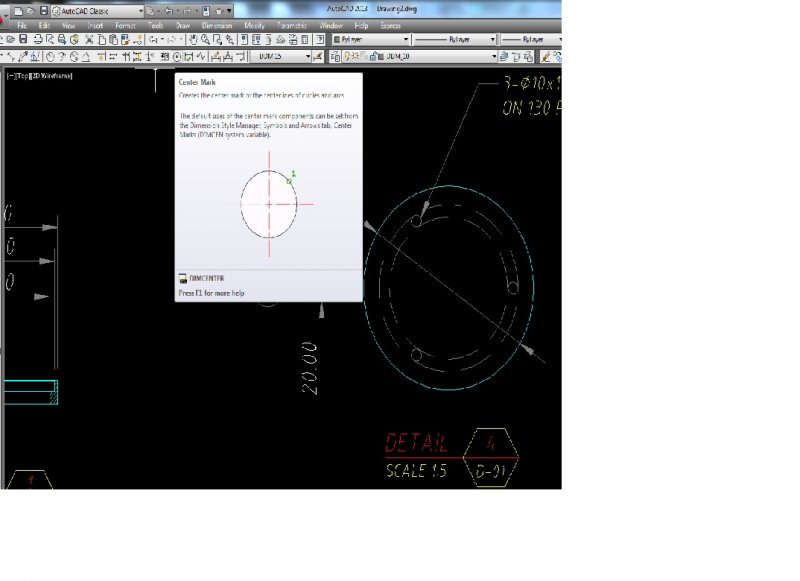Toggle the layer lock padlock icon

(x=373, y=57)
